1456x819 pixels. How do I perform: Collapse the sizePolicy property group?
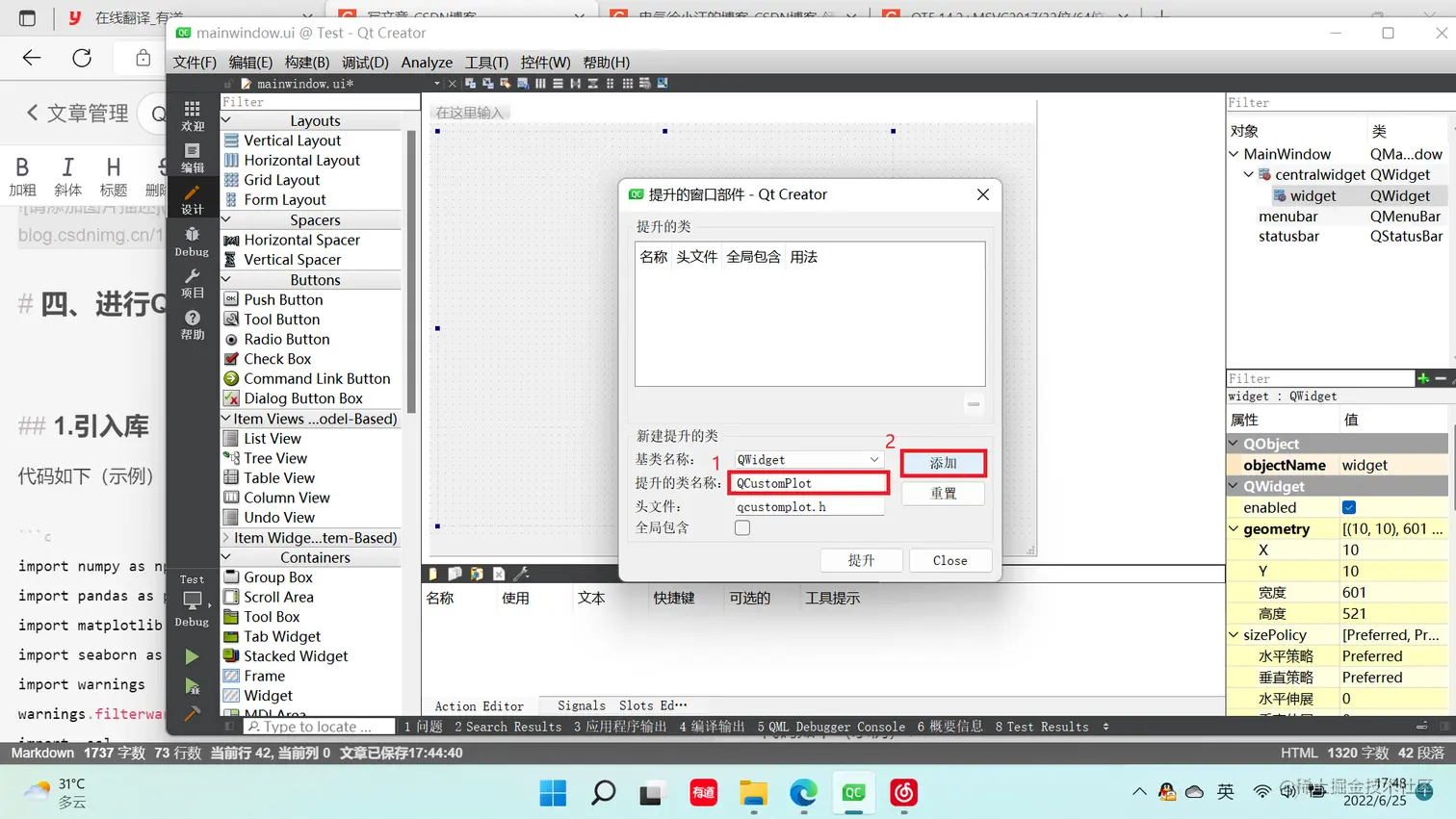coord(1234,634)
